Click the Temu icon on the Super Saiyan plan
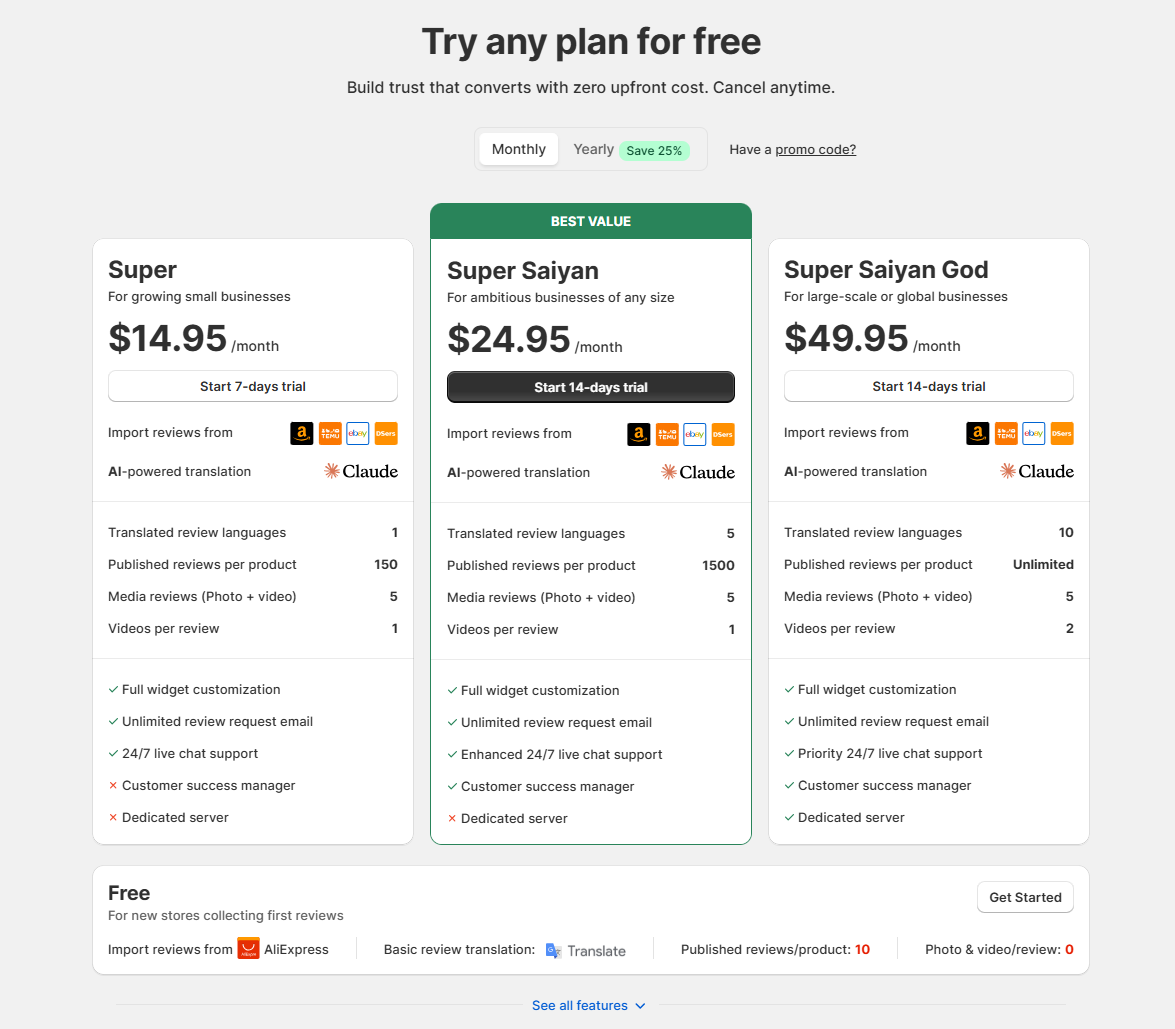Viewport: 1175px width, 1029px height. coord(667,434)
